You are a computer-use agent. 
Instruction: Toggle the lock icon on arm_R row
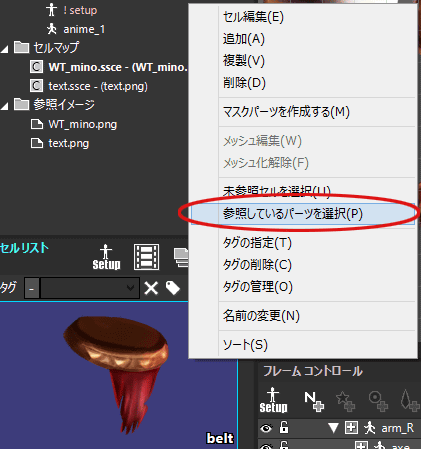tap(284, 427)
